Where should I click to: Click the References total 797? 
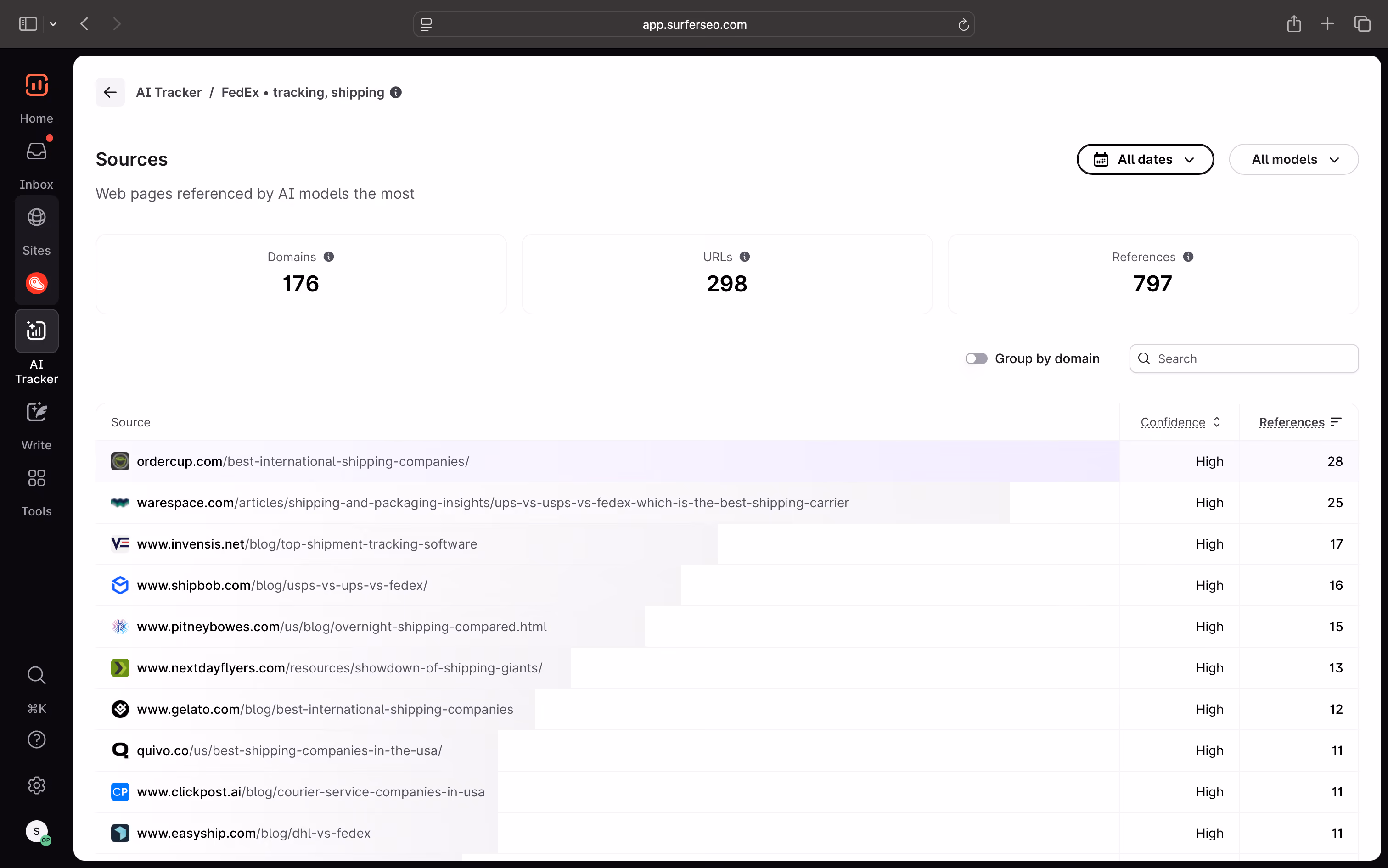pyautogui.click(x=1152, y=284)
